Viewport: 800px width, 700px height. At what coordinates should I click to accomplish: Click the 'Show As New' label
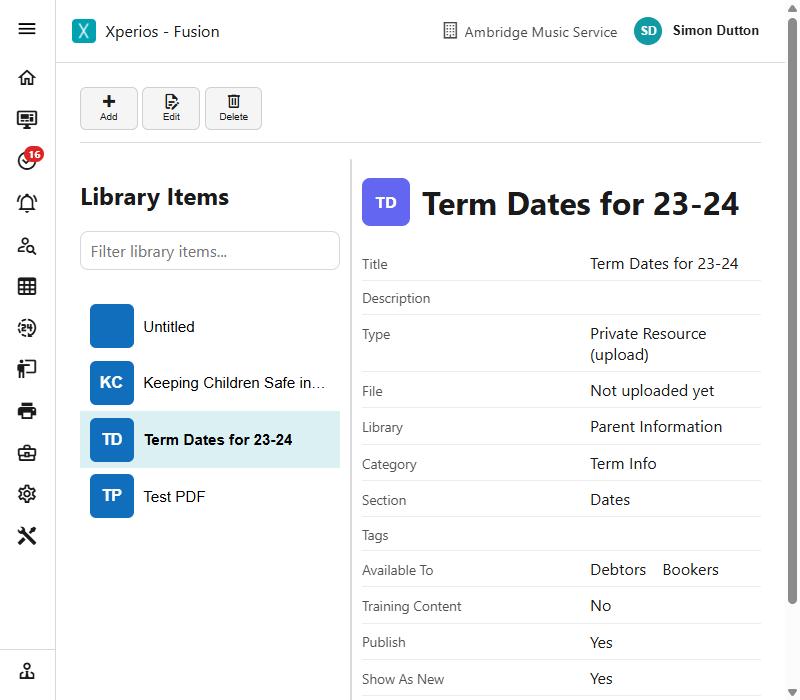[x=403, y=679]
